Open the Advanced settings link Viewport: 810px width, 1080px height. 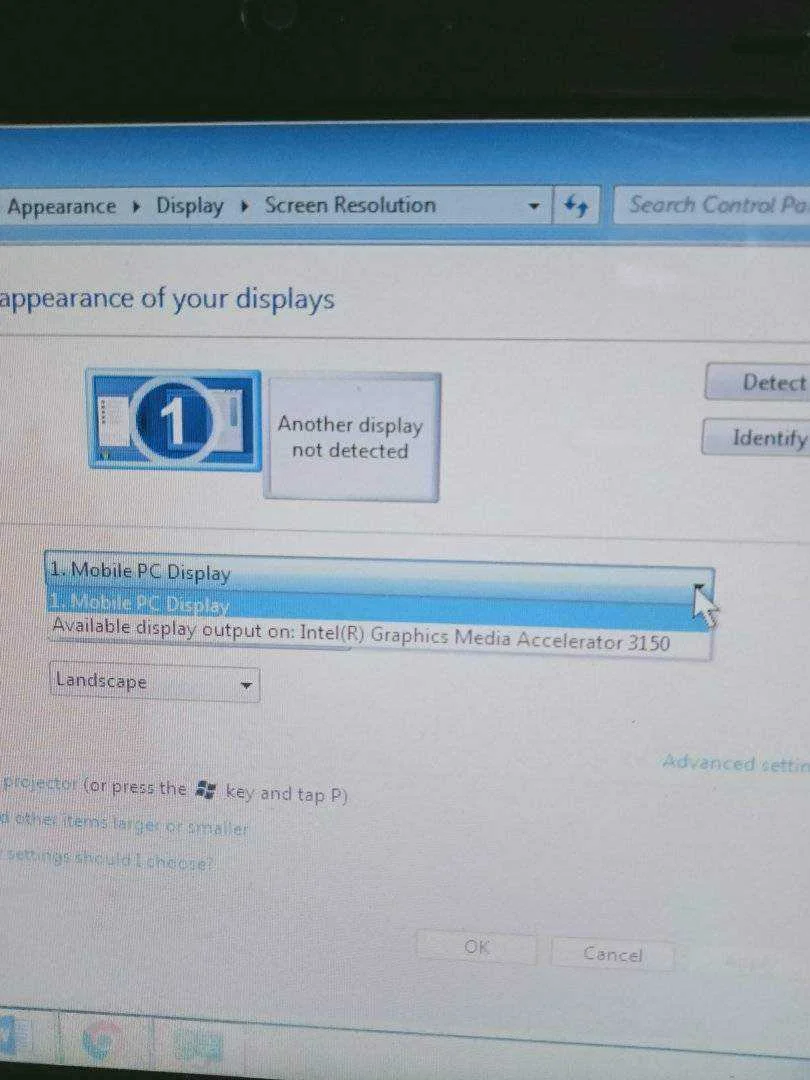(x=736, y=763)
